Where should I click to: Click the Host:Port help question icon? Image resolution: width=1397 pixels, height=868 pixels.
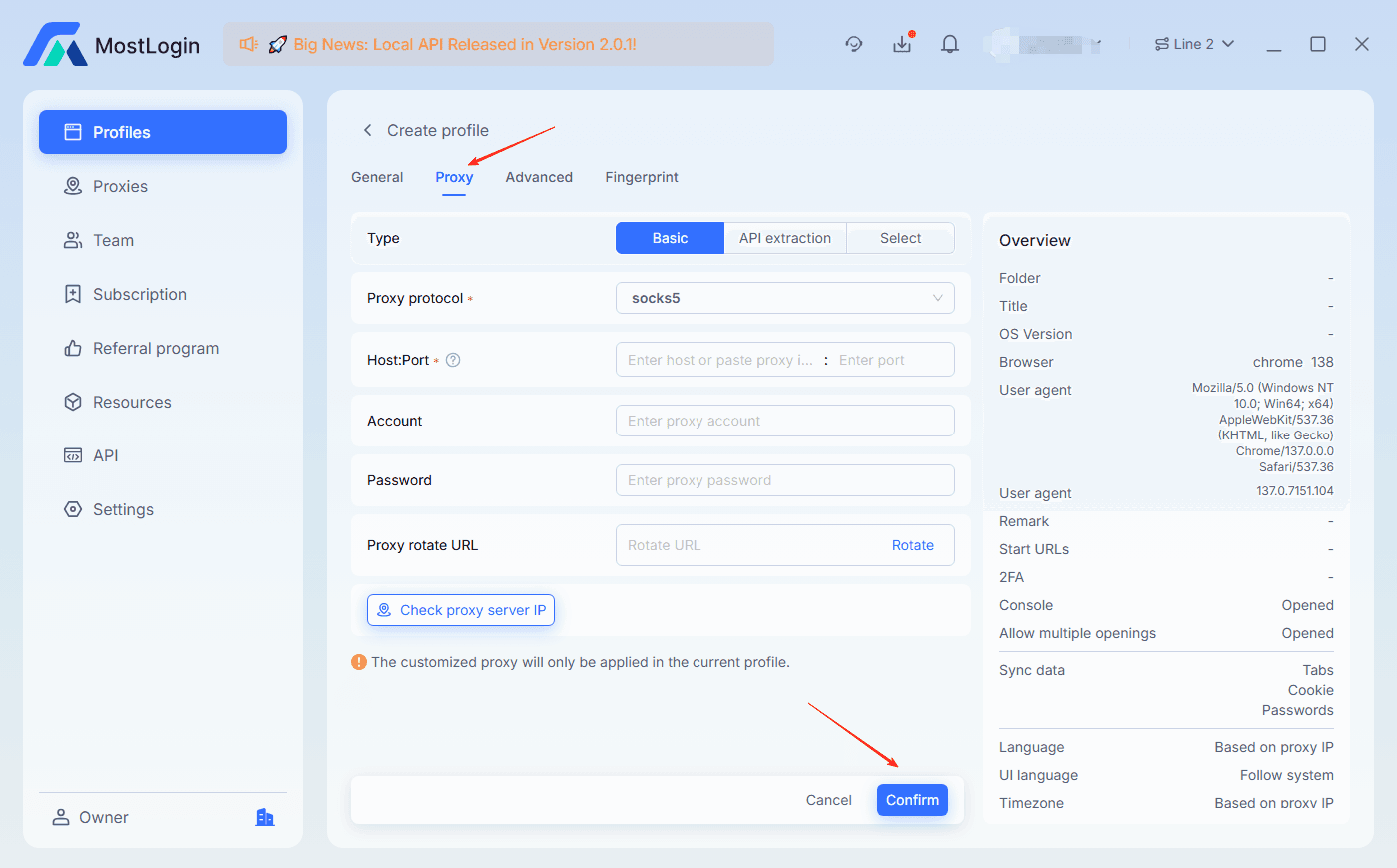(x=453, y=360)
